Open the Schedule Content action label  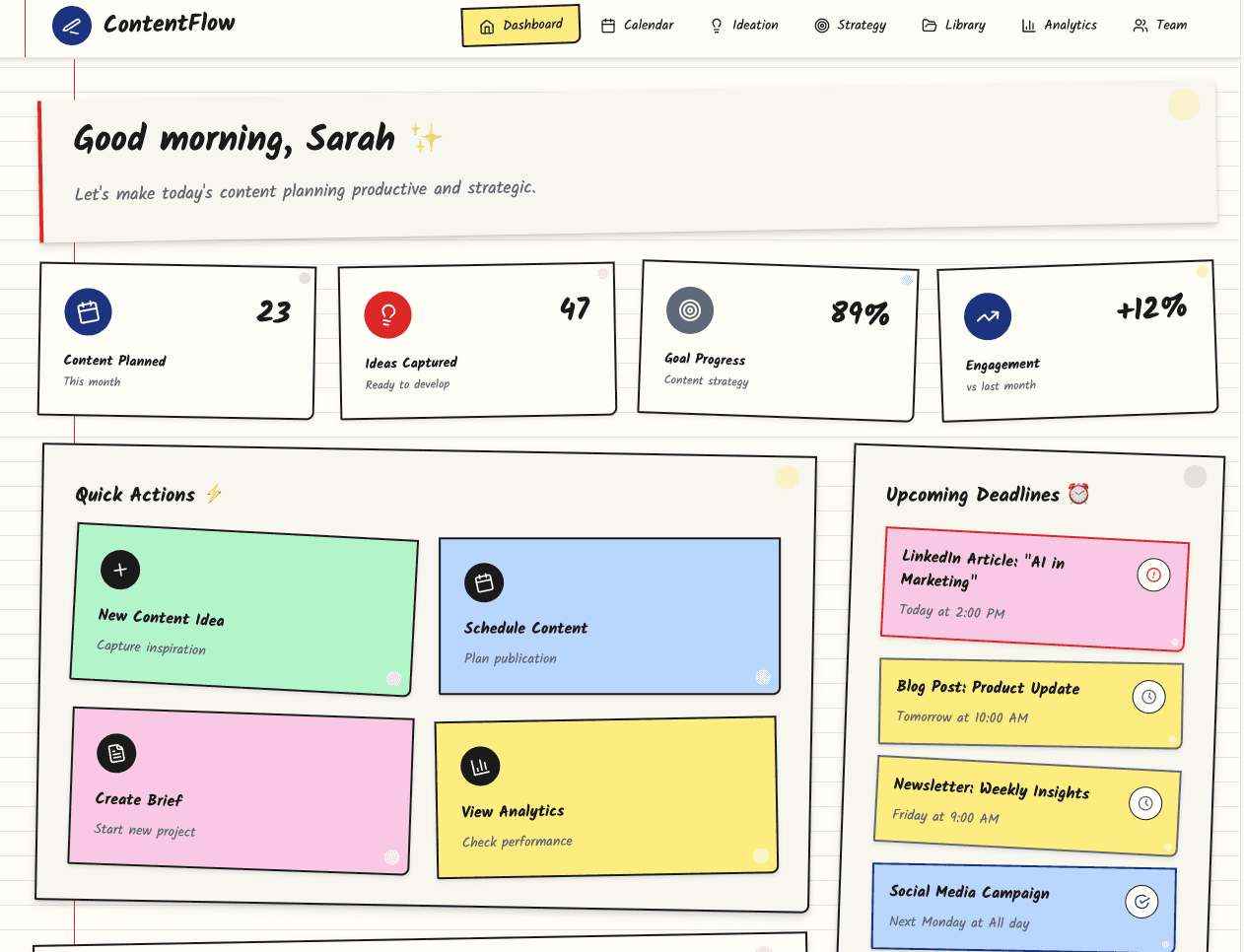pos(526,628)
